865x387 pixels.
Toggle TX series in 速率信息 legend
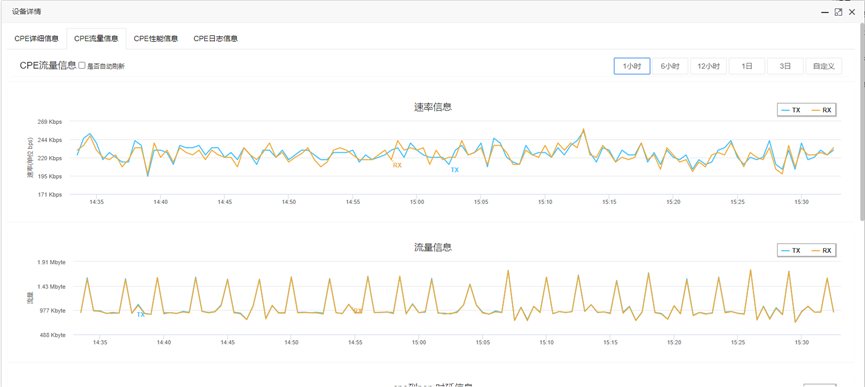pyautogui.click(x=791, y=110)
